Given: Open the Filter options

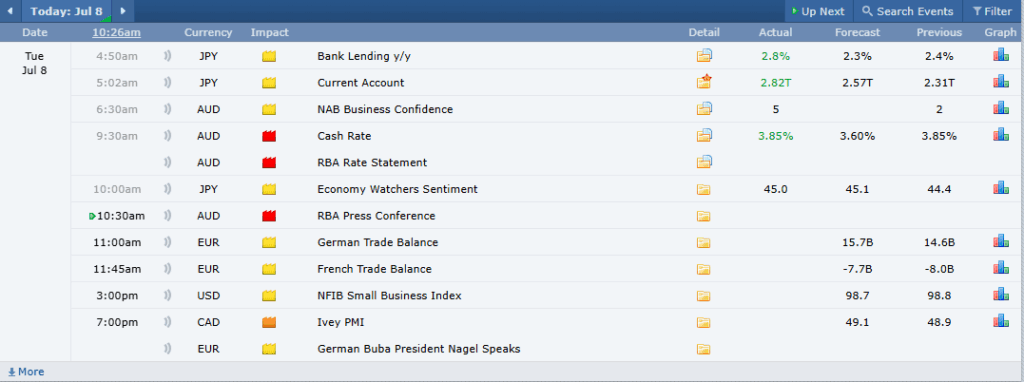Looking at the screenshot, I should [x=992, y=11].
